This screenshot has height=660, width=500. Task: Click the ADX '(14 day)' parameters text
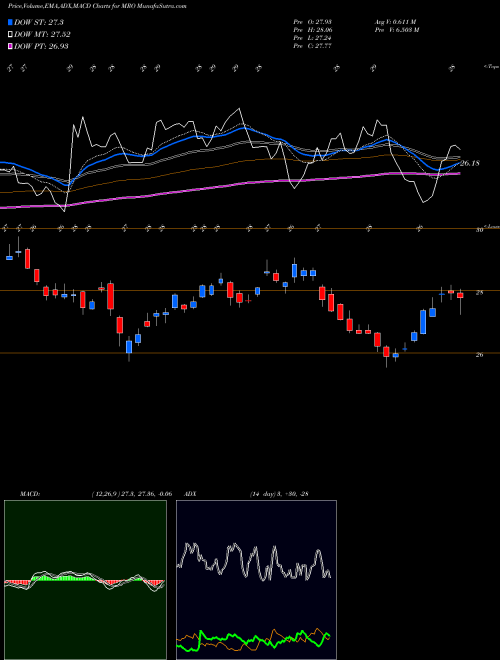pos(261,494)
